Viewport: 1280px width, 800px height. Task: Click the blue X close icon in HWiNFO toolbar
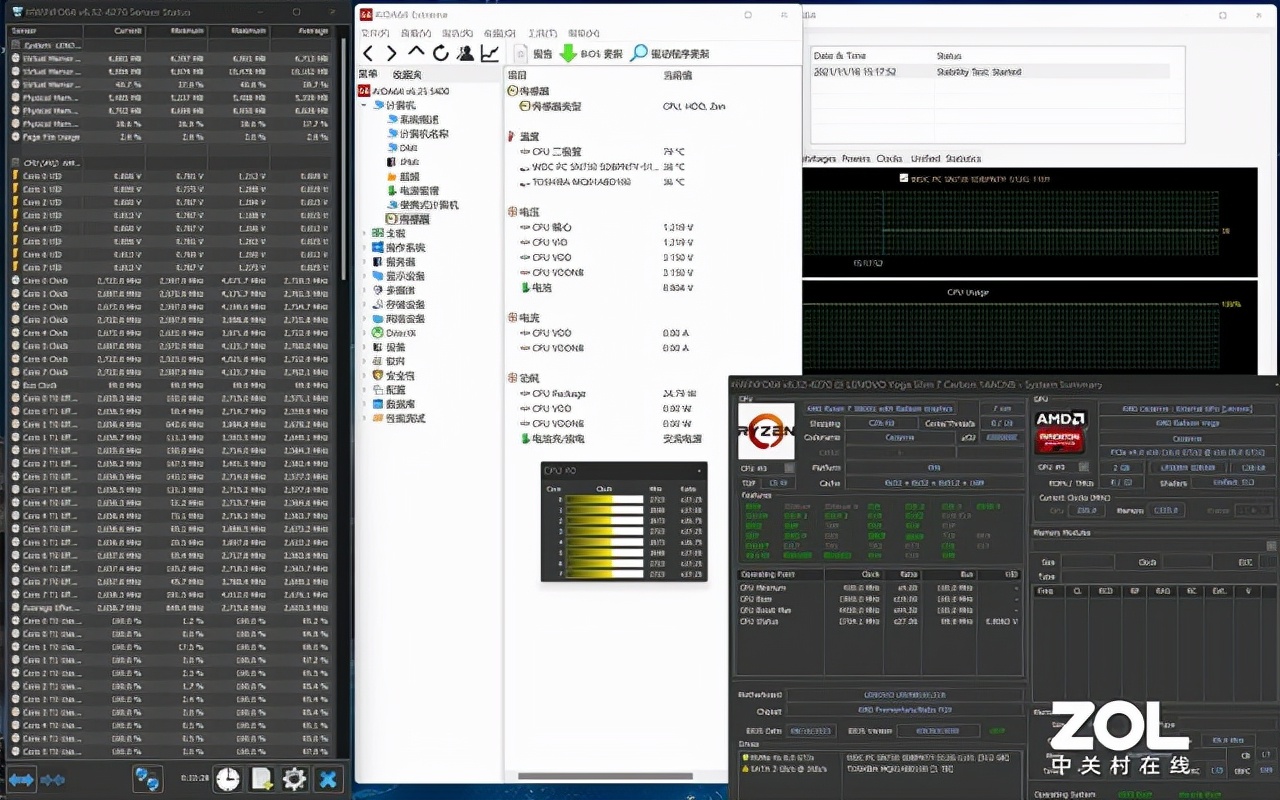[327, 779]
